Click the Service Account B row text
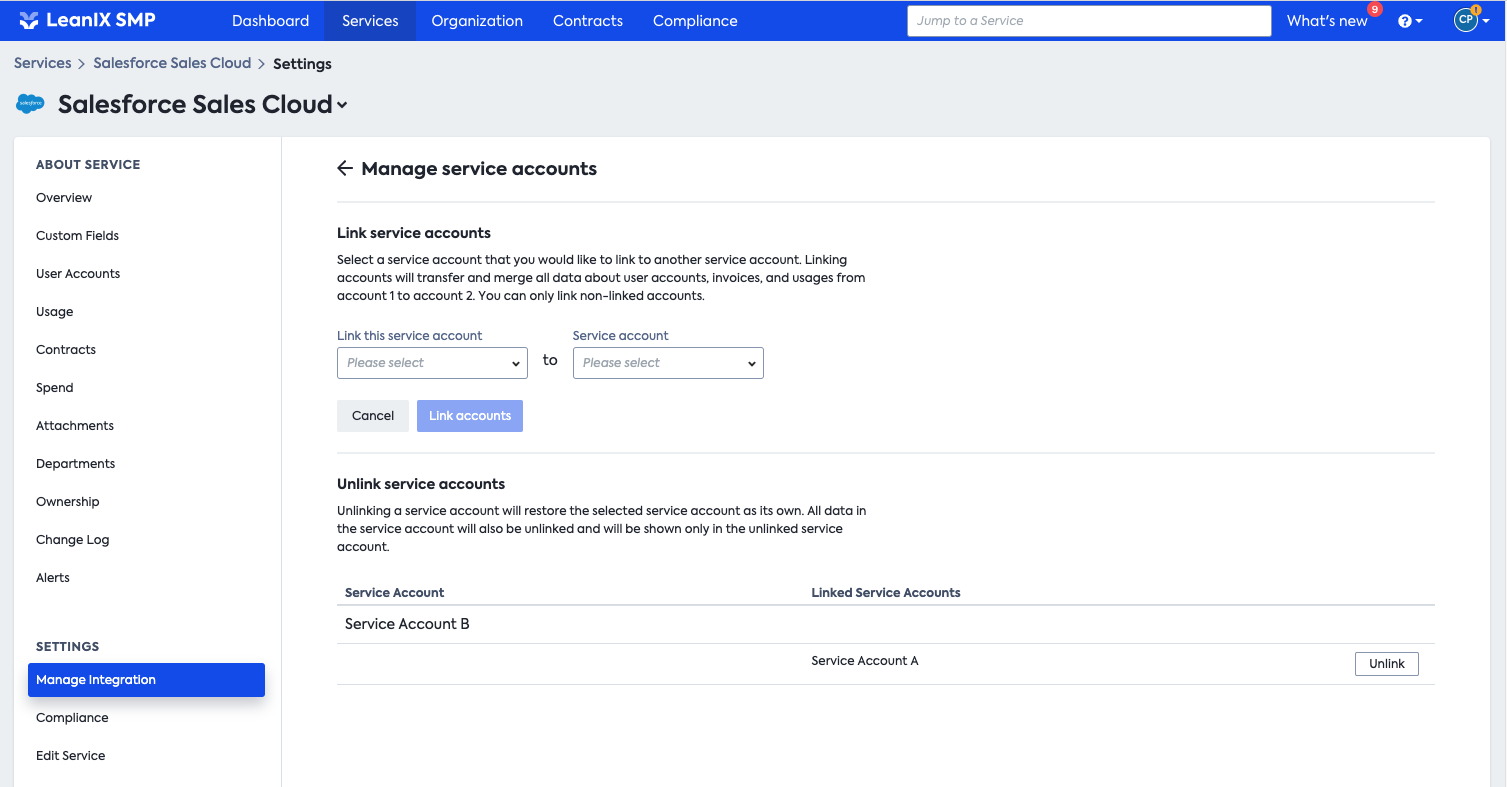This screenshot has width=1507, height=787. click(x=407, y=624)
